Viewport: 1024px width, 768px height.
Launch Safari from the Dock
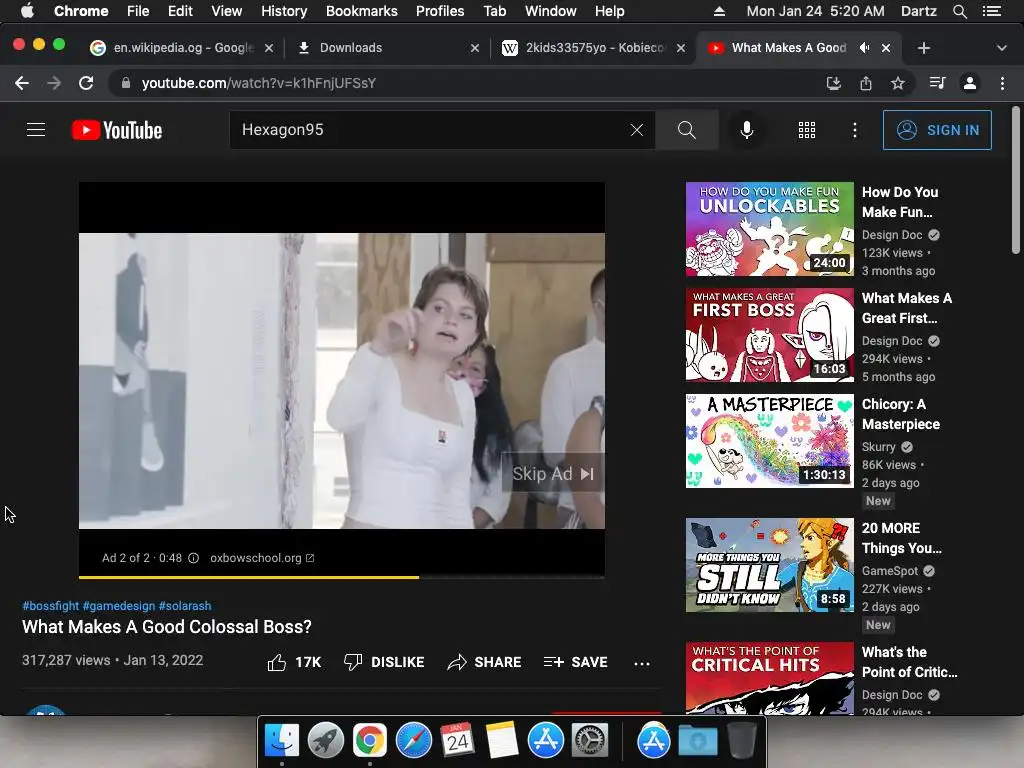[x=414, y=741]
